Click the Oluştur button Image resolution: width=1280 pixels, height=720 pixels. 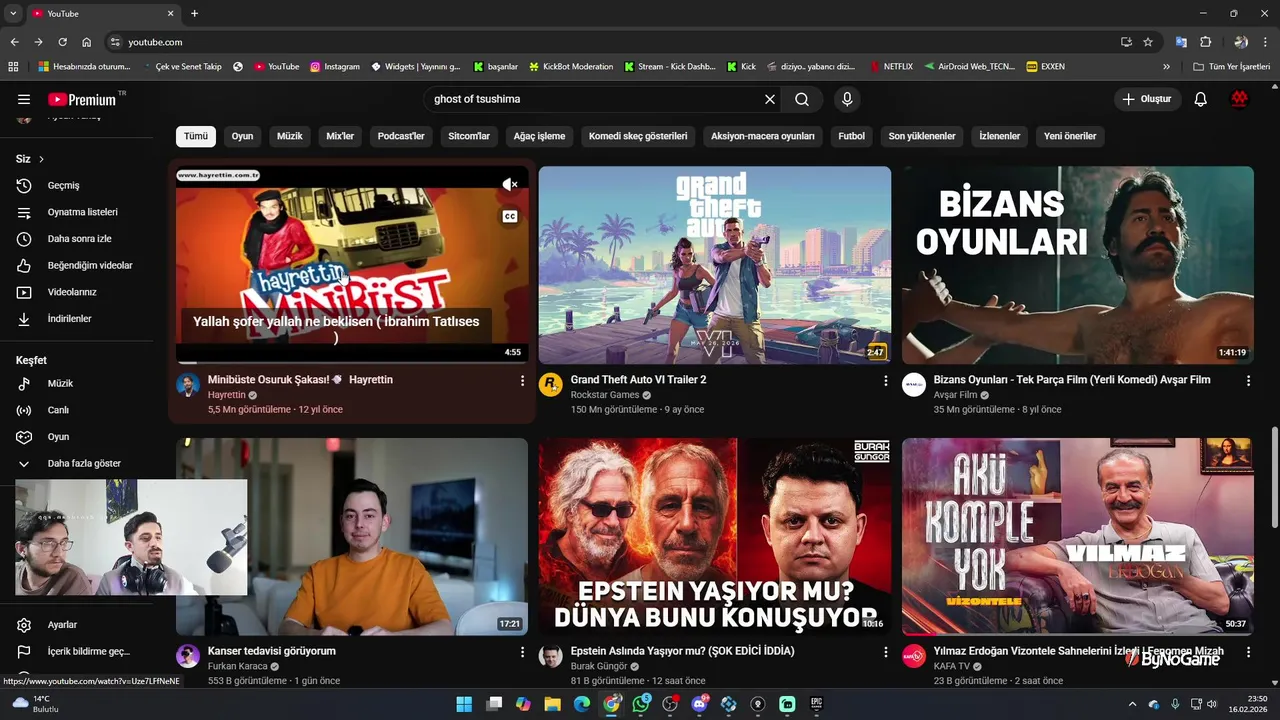coord(1147,99)
